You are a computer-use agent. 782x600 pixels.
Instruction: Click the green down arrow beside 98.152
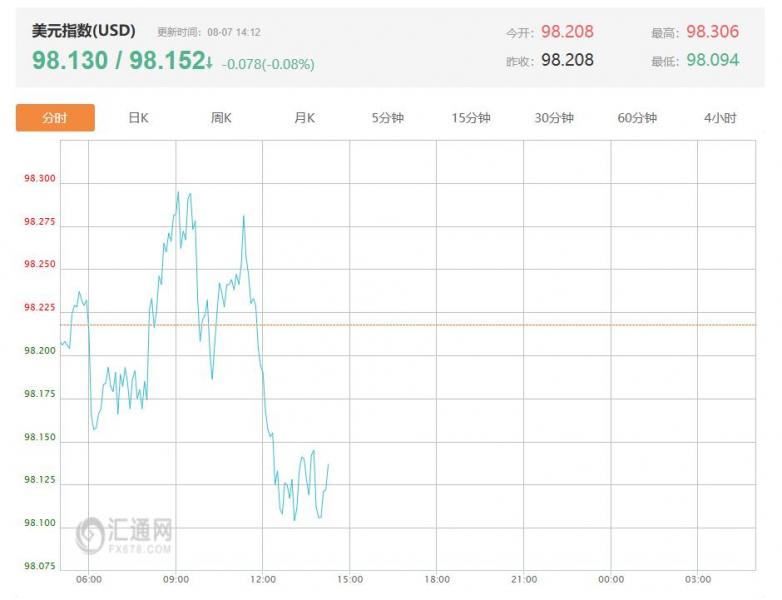point(210,63)
